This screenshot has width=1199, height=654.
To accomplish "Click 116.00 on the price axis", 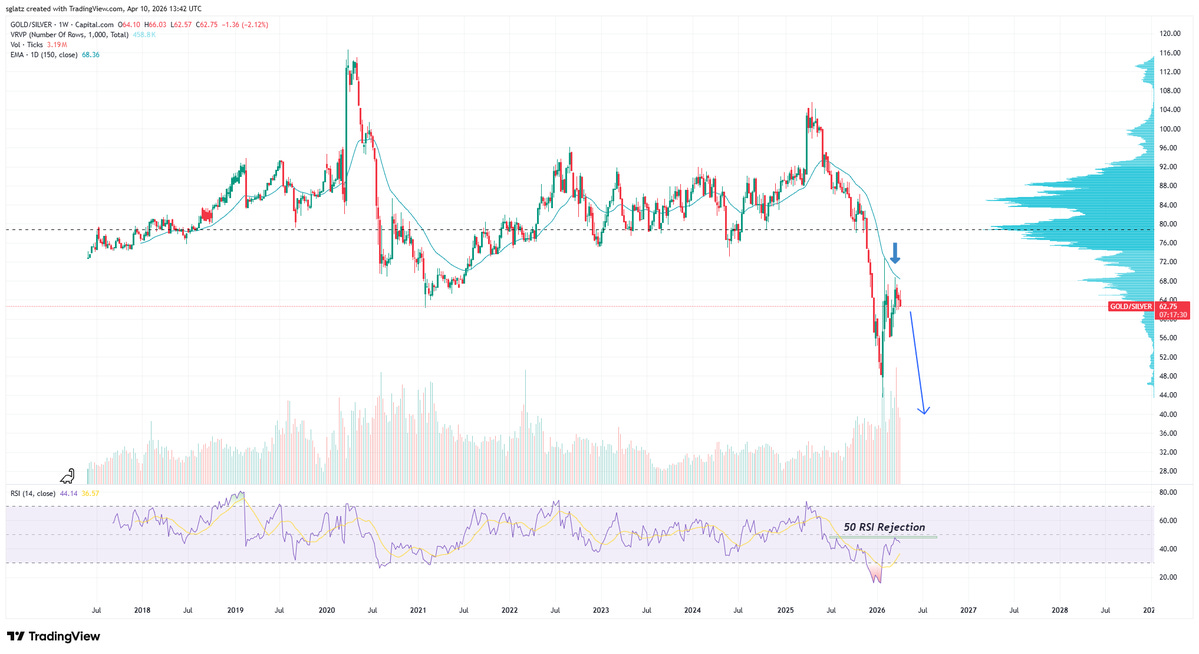I will click(x=1169, y=53).
